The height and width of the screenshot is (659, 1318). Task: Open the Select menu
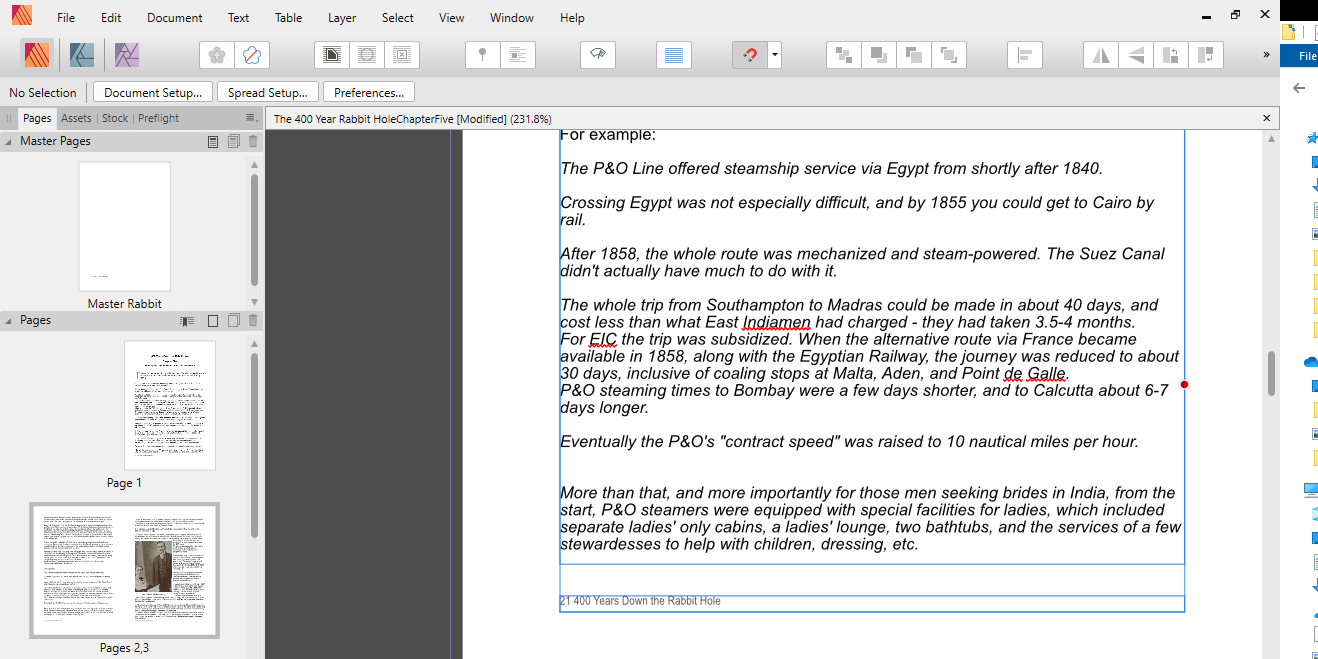pos(398,18)
